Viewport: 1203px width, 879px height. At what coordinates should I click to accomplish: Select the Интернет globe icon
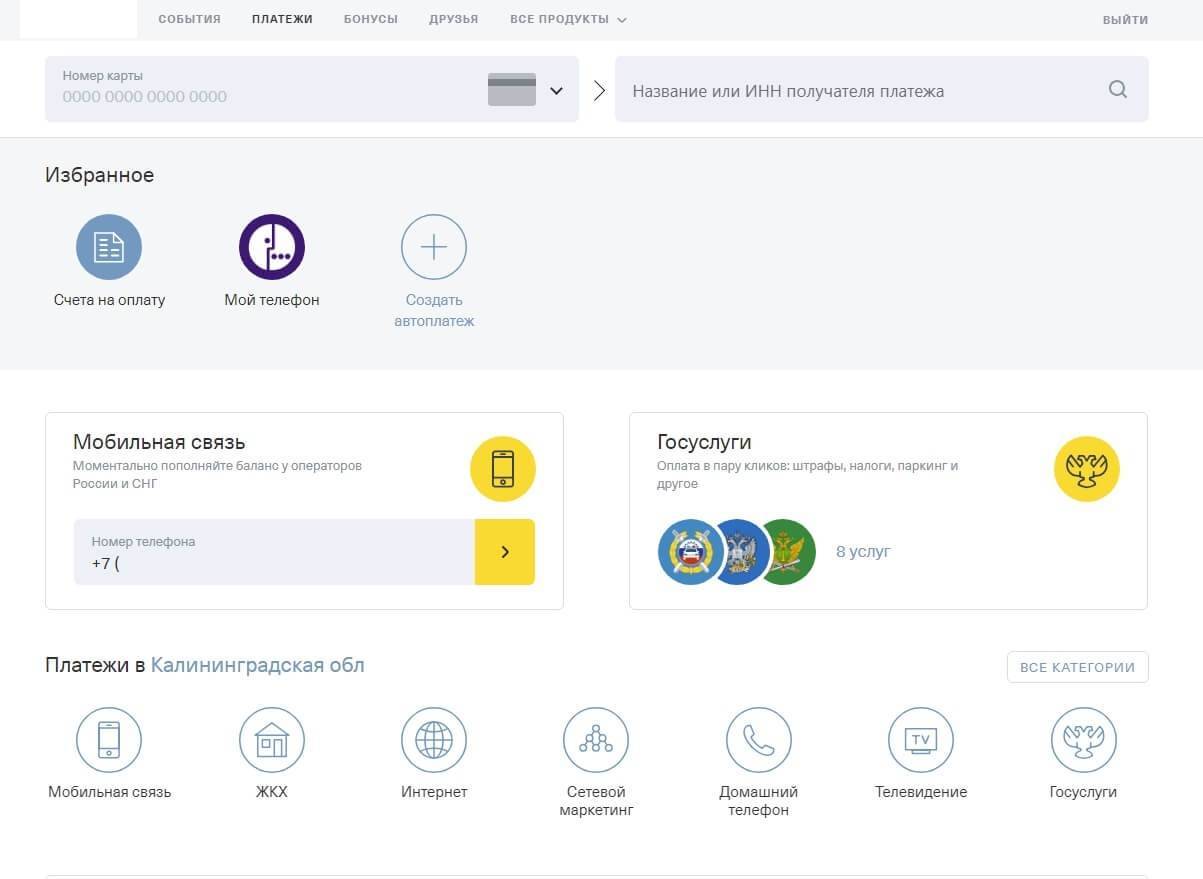433,740
